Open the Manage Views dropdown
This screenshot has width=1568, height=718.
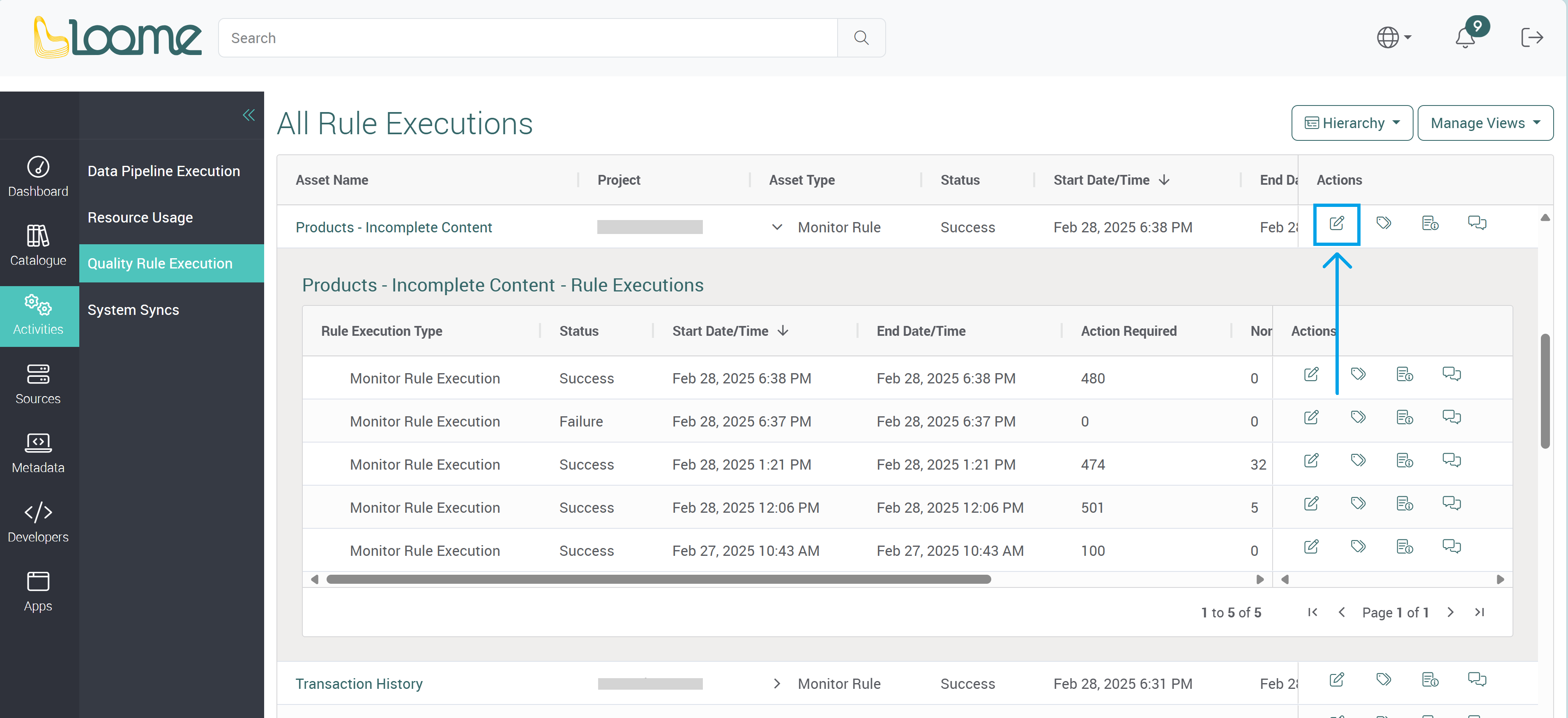1485,123
